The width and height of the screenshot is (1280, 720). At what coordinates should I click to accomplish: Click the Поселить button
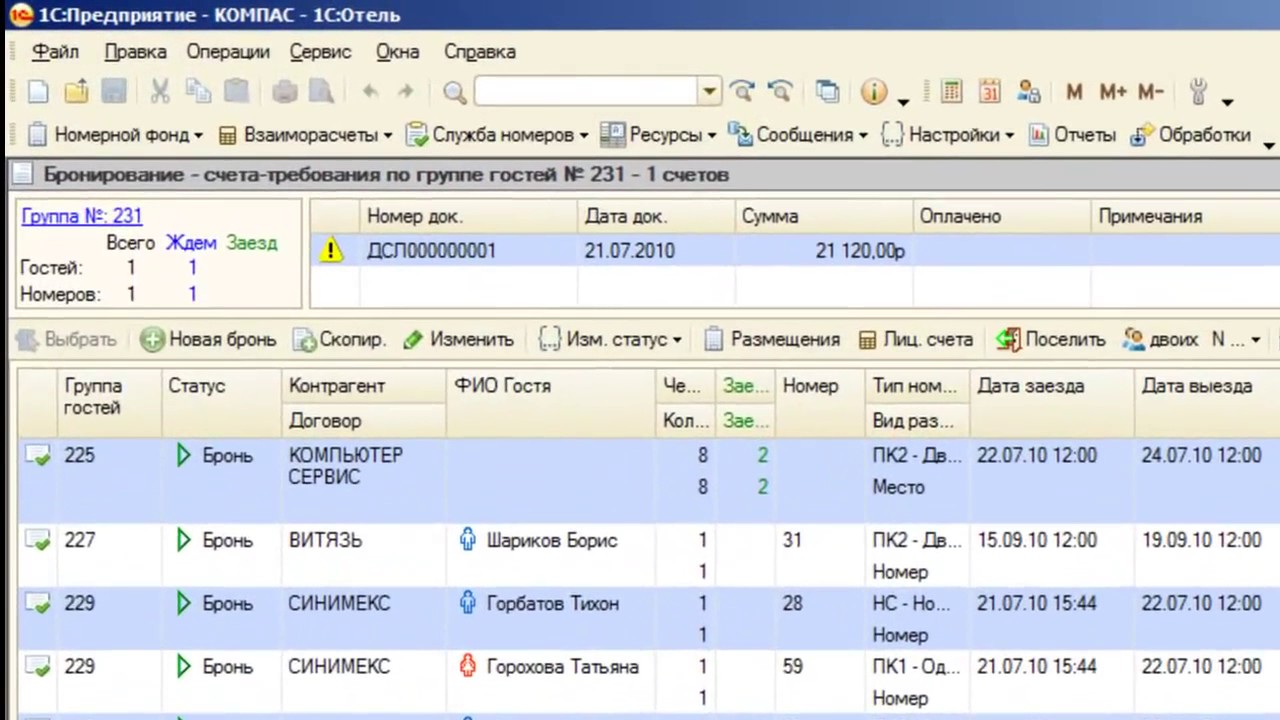(1051, 340)
